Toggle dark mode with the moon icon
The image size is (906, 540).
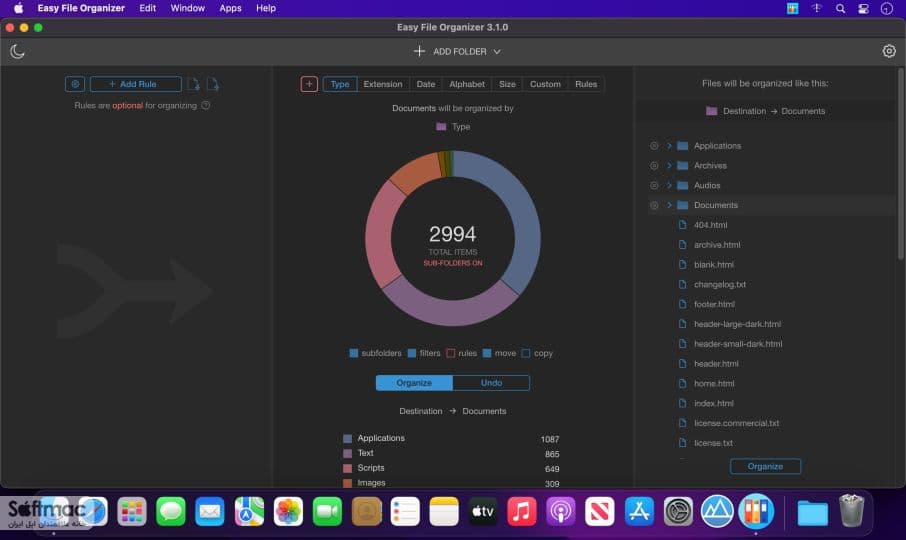tap(17, 51)
